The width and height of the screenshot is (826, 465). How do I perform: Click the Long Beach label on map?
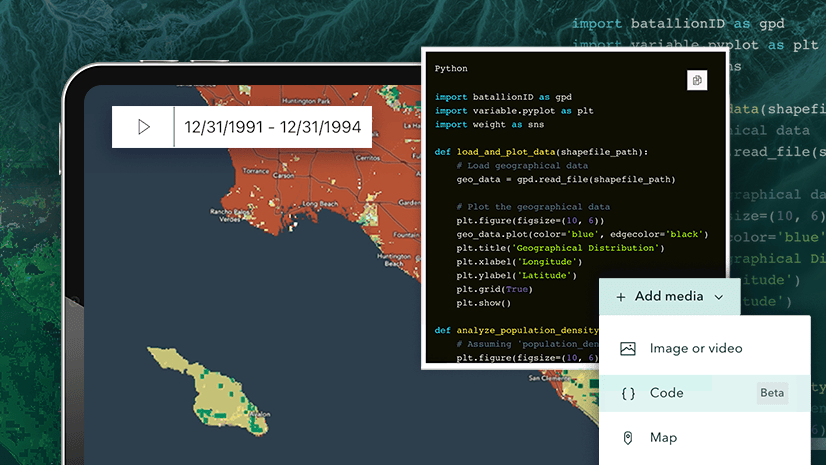tap(320, 204)
